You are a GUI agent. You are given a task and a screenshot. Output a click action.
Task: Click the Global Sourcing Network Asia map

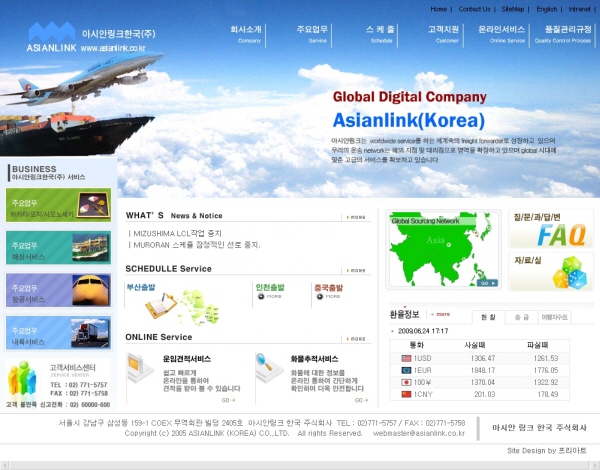pyautogui.click(x=443, y=249)
